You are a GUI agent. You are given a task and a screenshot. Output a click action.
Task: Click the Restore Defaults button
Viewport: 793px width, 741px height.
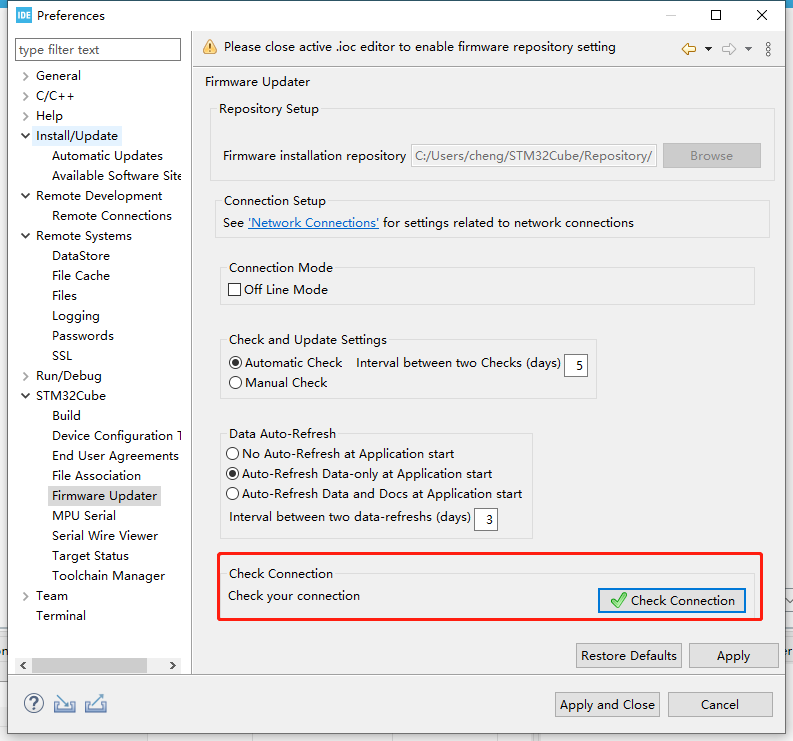[629, 656]
